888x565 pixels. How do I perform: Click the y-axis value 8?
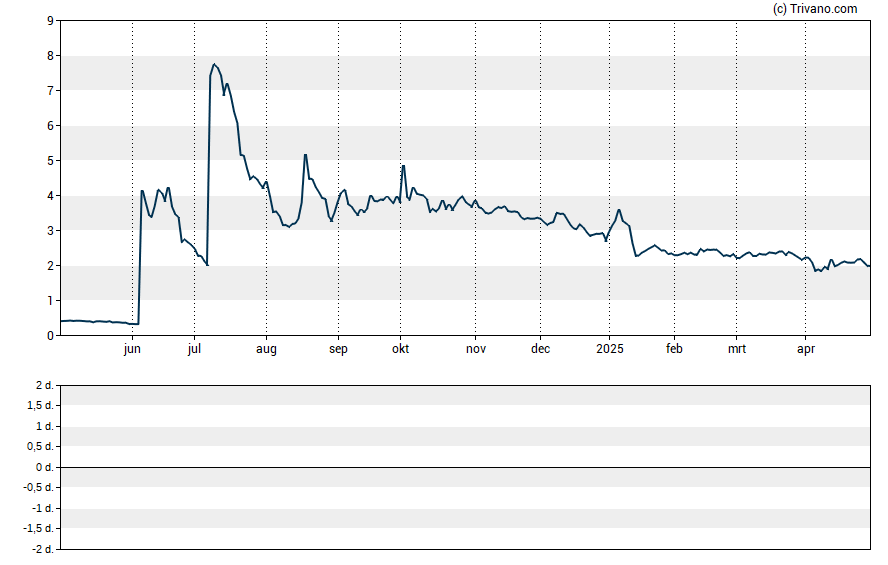[50, 56]
